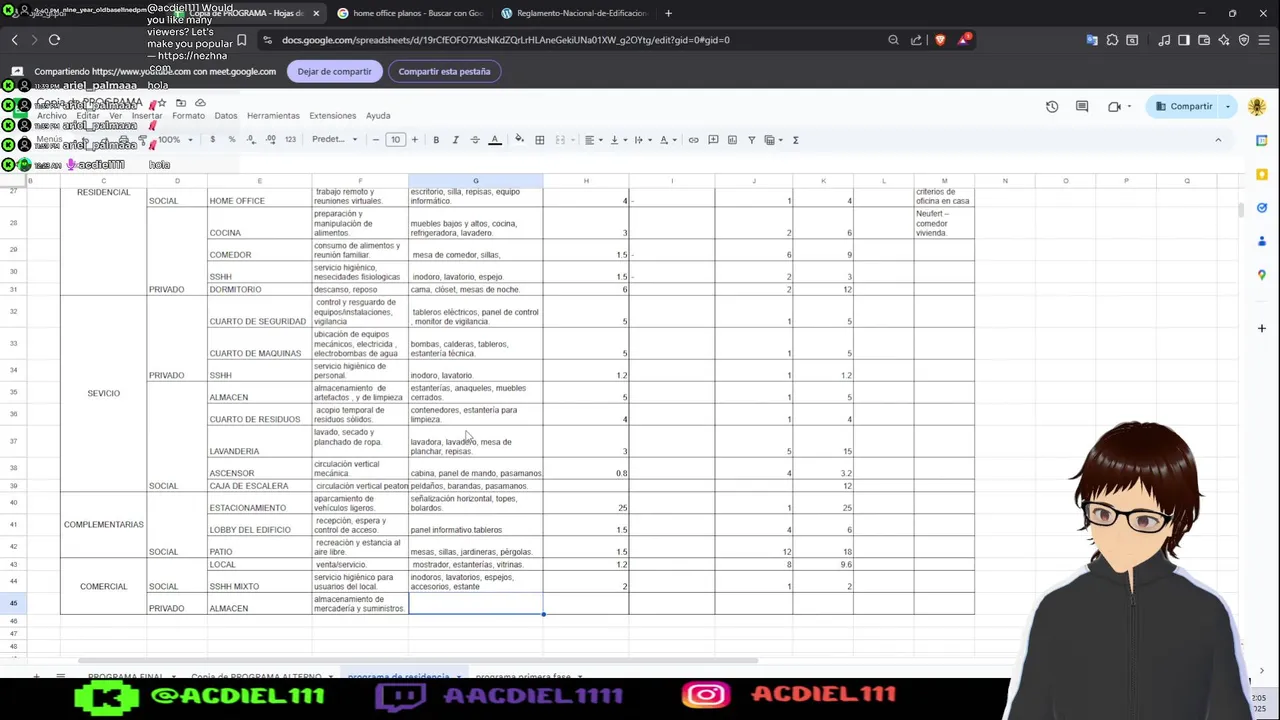Get add-ons with the plus icon
The width and height of the screenshot is (1280, 720).
click(1262, 328)
